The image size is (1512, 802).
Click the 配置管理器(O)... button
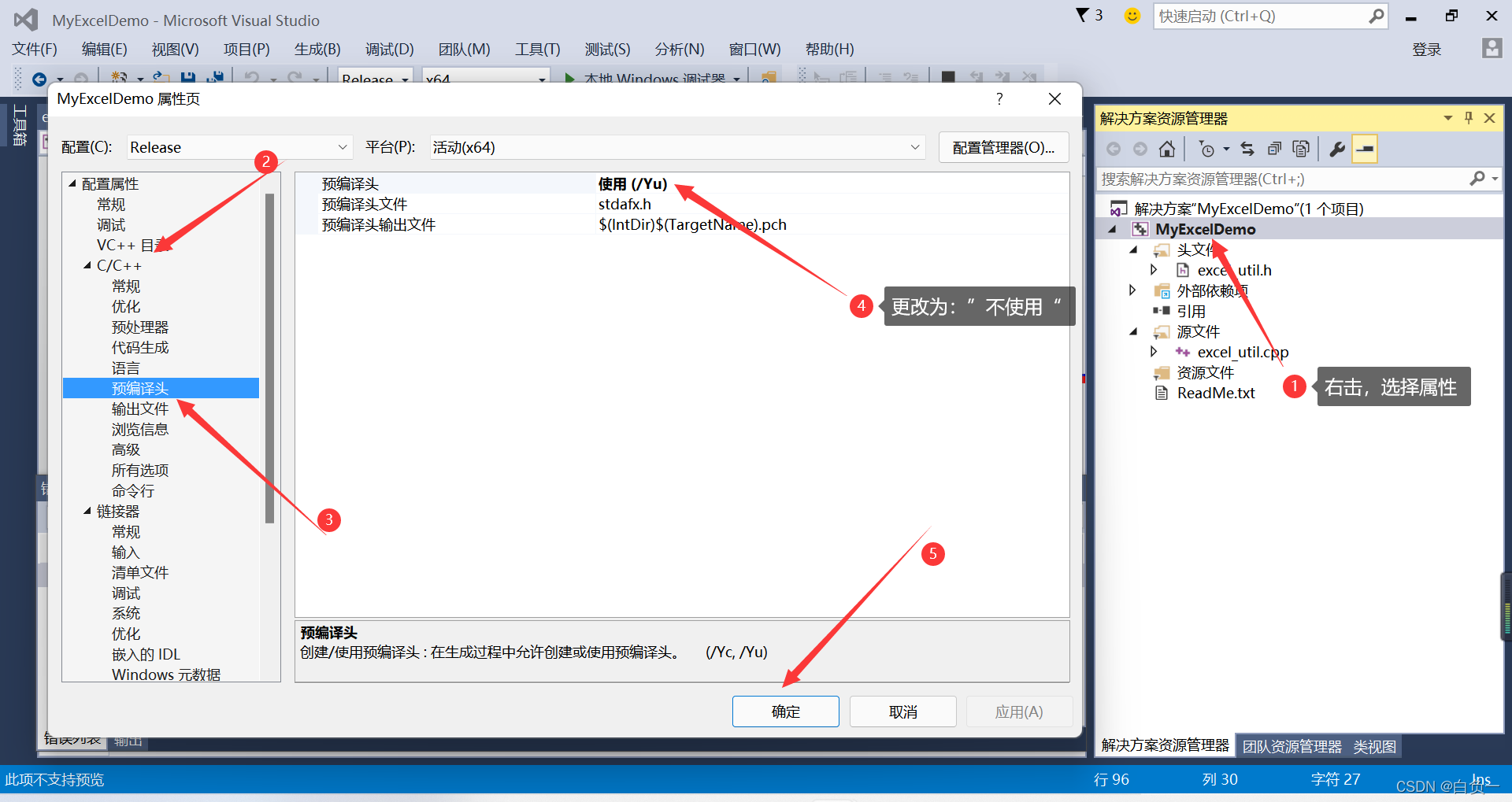pyautogui.click(x=1003, y=147)
